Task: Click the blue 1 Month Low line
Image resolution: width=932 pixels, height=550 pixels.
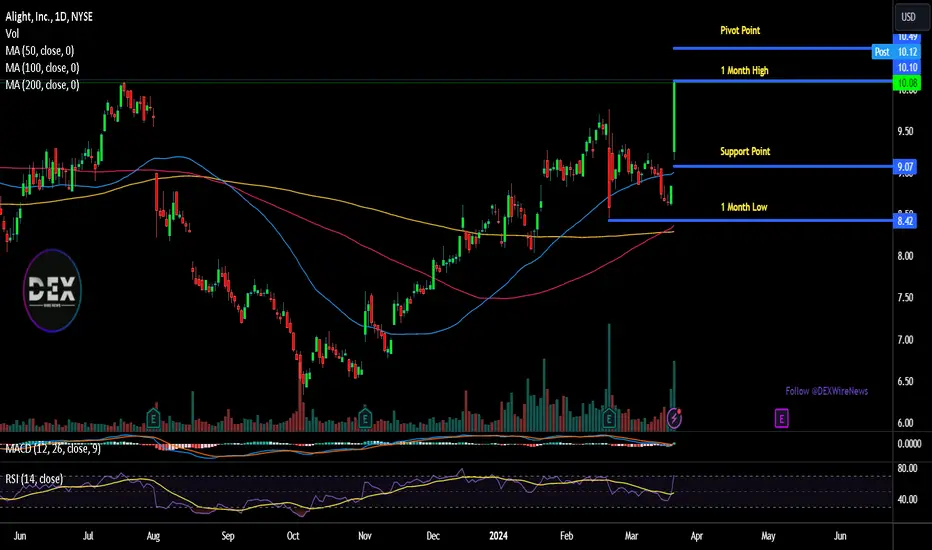Action: tap(750, 221)
